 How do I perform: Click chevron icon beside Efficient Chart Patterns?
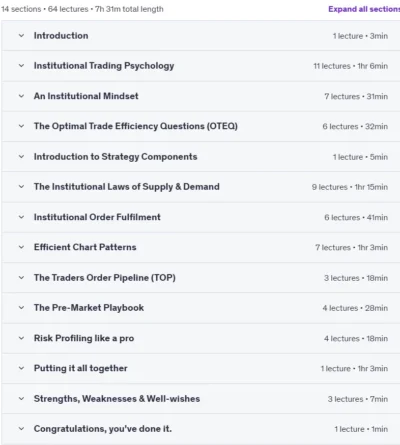[x=21, y=247]
